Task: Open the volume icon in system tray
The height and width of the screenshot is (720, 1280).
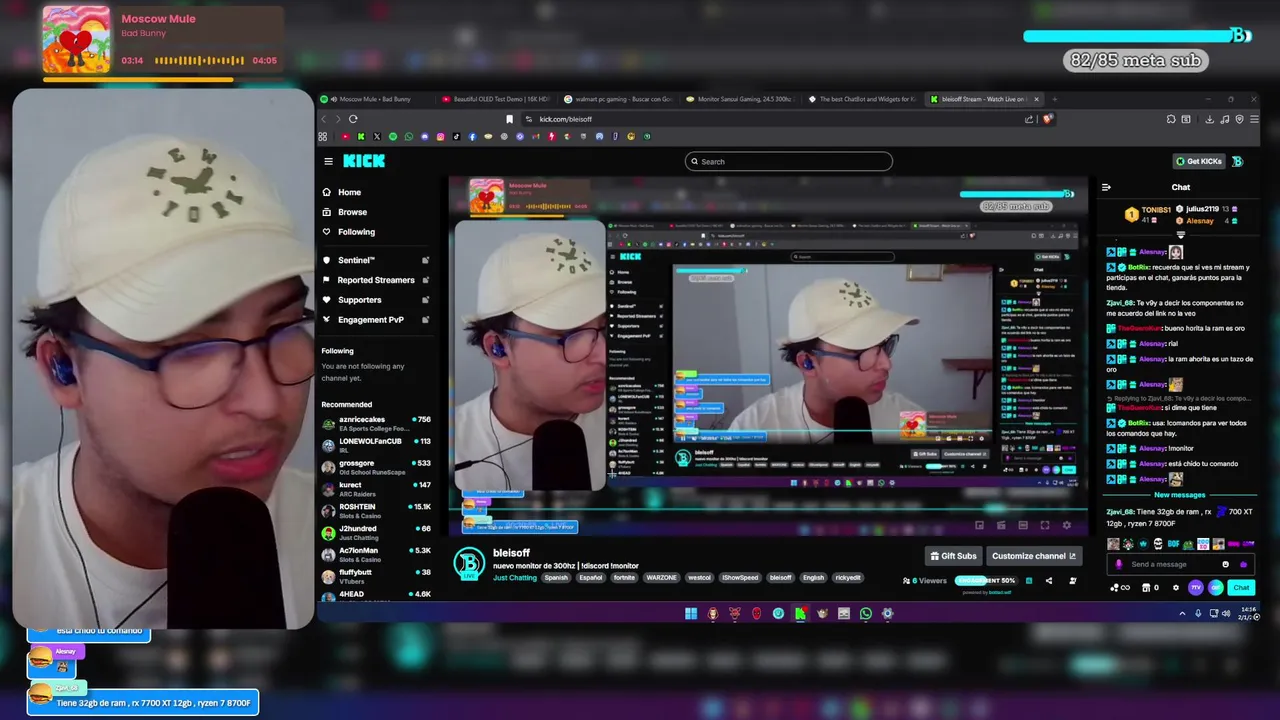Action: coord(1226,613)
